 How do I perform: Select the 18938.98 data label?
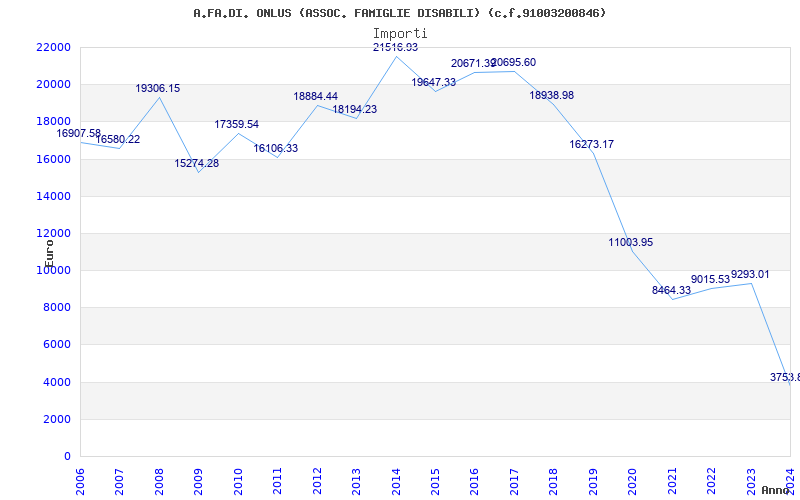(552, 95)
